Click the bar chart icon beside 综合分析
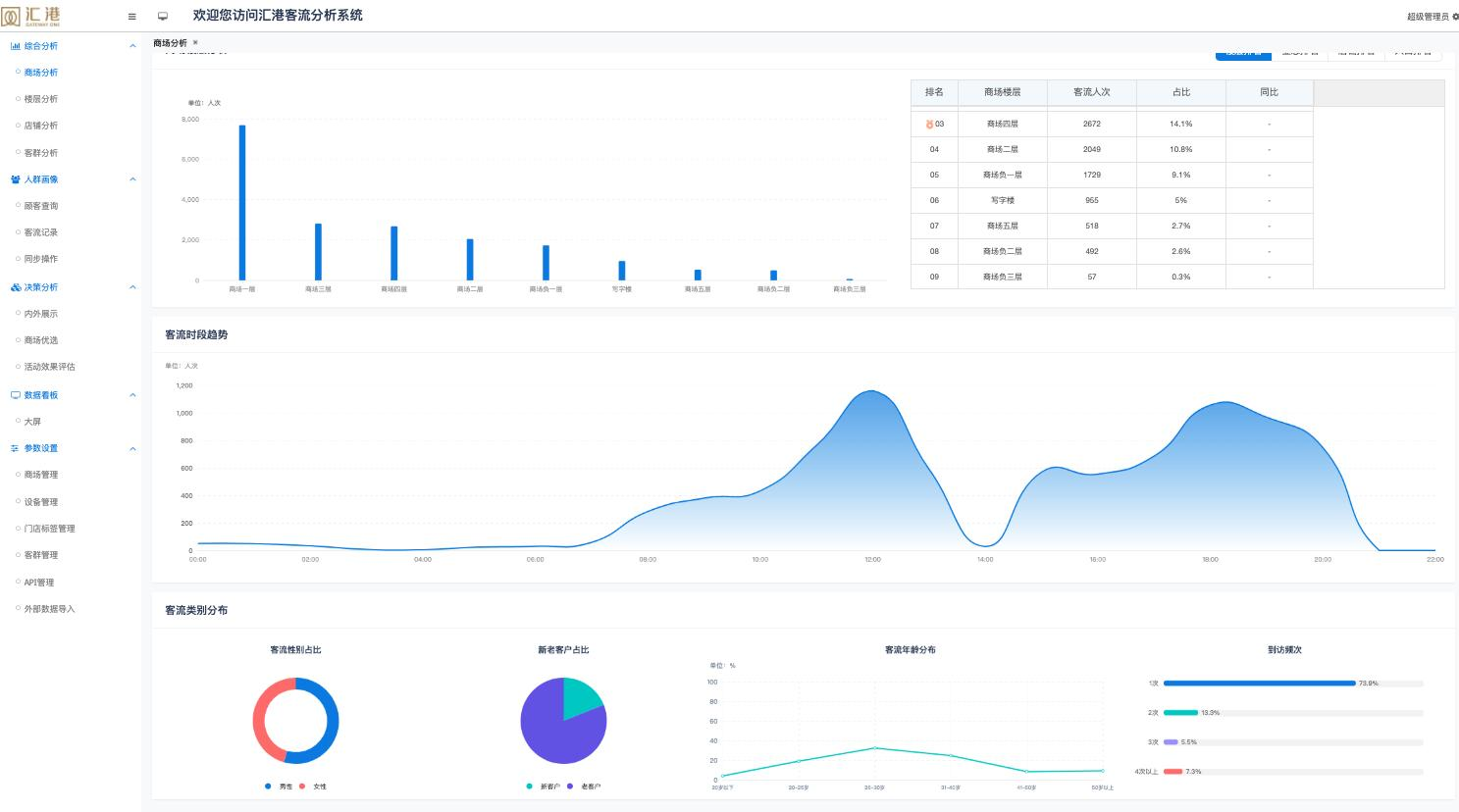This screenshot has width=1459, height=812. click(x=16, y=46)
